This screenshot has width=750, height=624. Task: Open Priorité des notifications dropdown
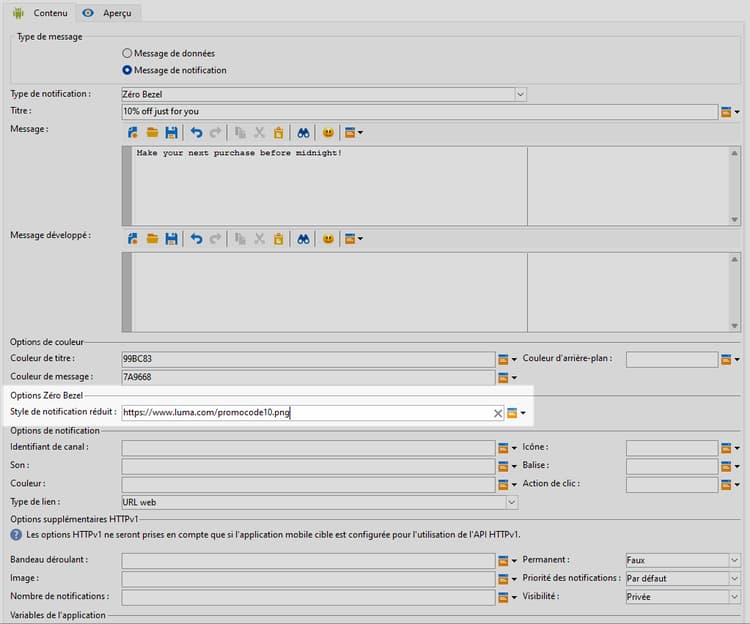(683, 579)
